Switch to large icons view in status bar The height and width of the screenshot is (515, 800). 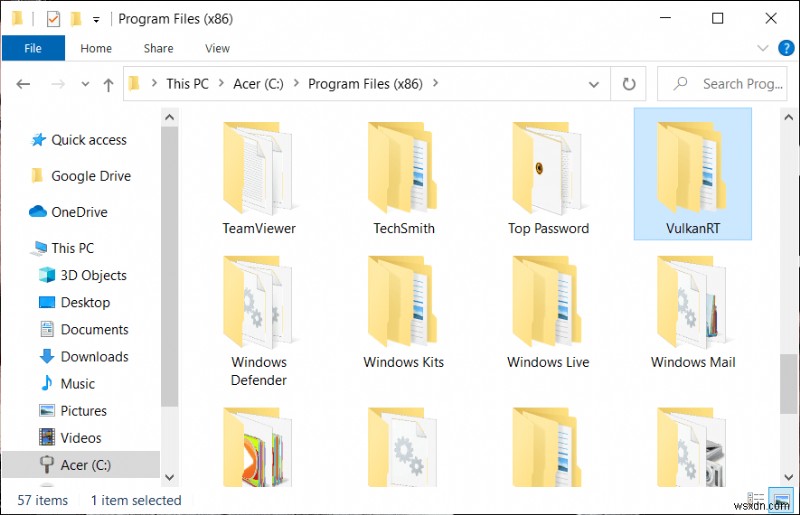(781, 499)
